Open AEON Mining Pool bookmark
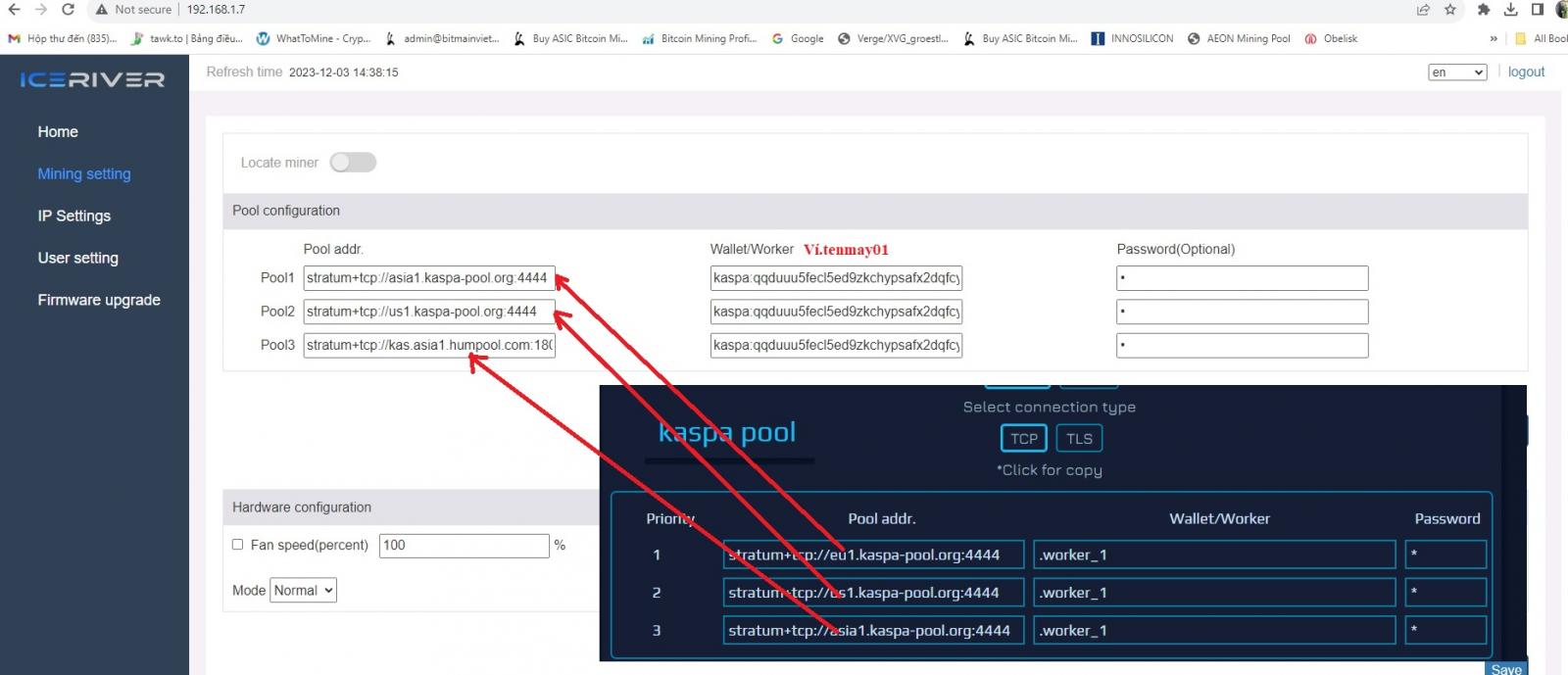The width and height of the screenshot is (1568, 675). (x=1239, y=38)
